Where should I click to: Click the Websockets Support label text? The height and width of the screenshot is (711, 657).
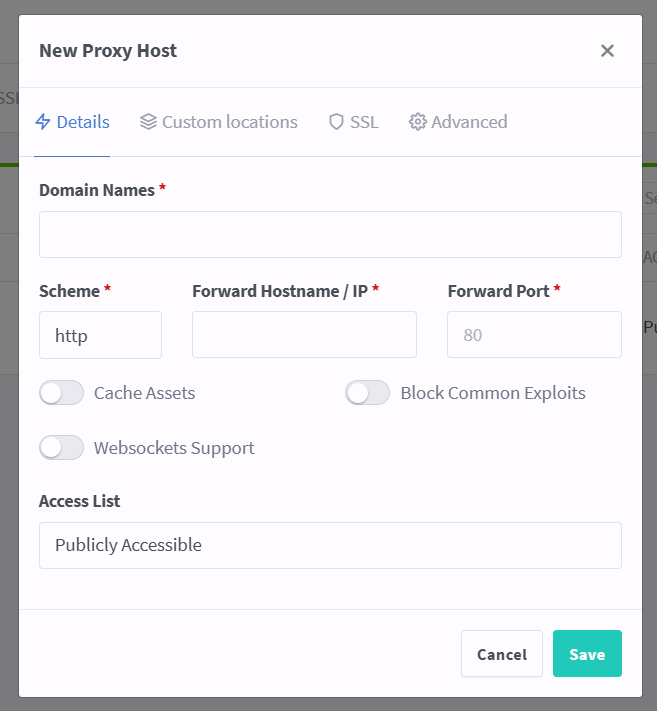(x=174, y=448)
